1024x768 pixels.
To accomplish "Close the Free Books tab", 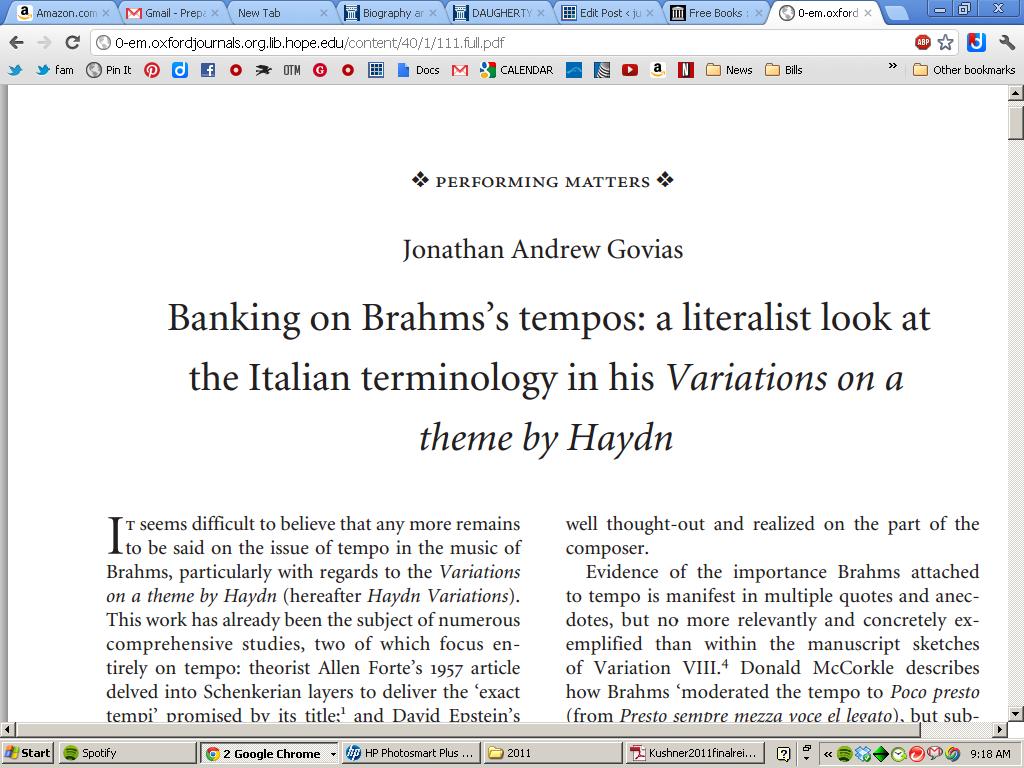I will (760, 13).
